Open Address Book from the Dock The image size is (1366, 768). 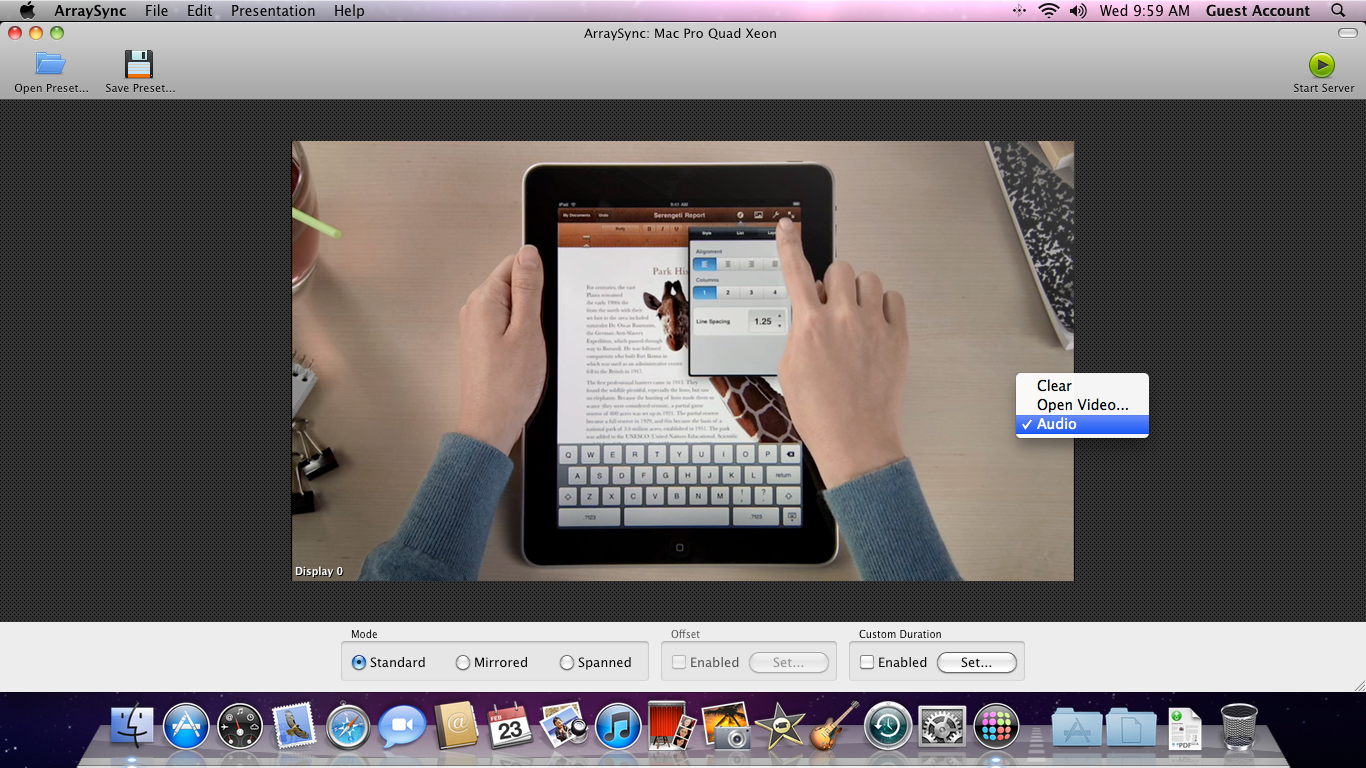tap(457, 726)
